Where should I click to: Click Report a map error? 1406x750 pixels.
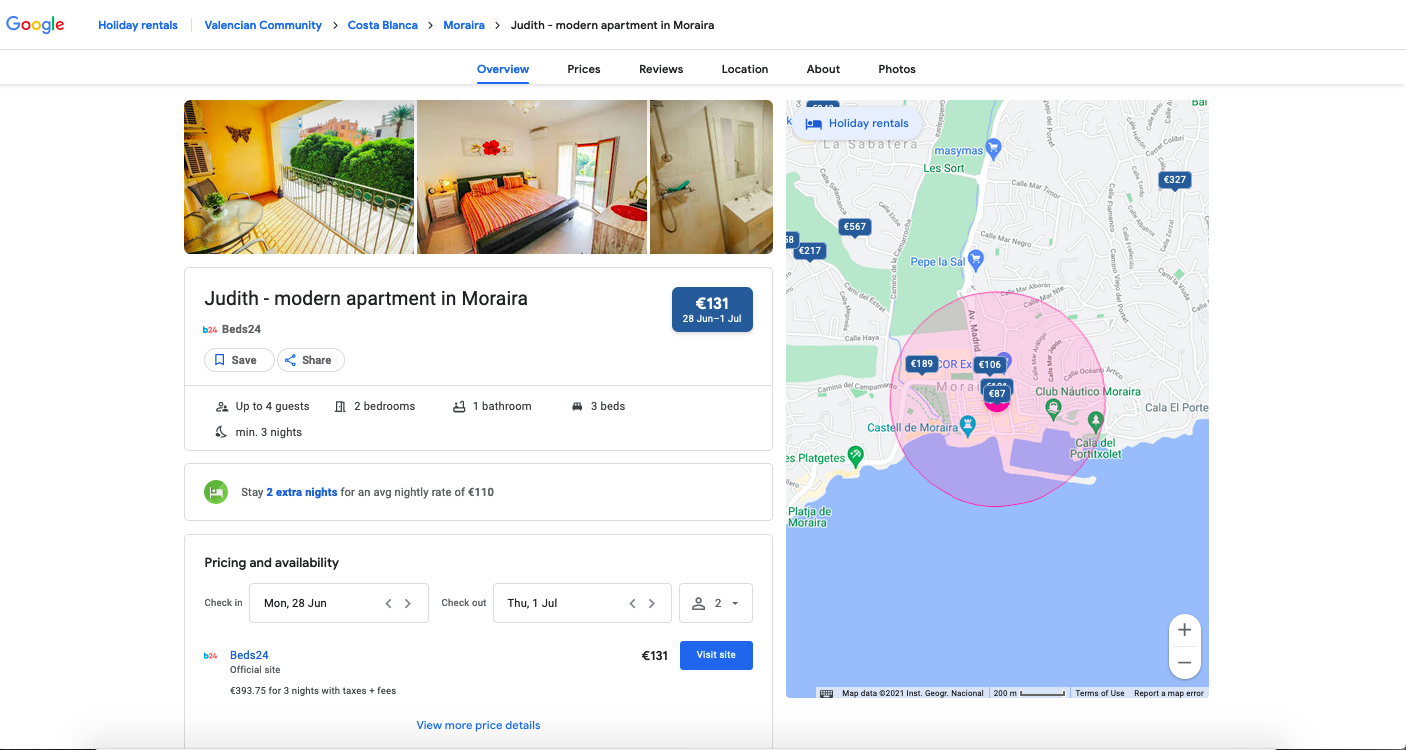tap(1169, 693)
